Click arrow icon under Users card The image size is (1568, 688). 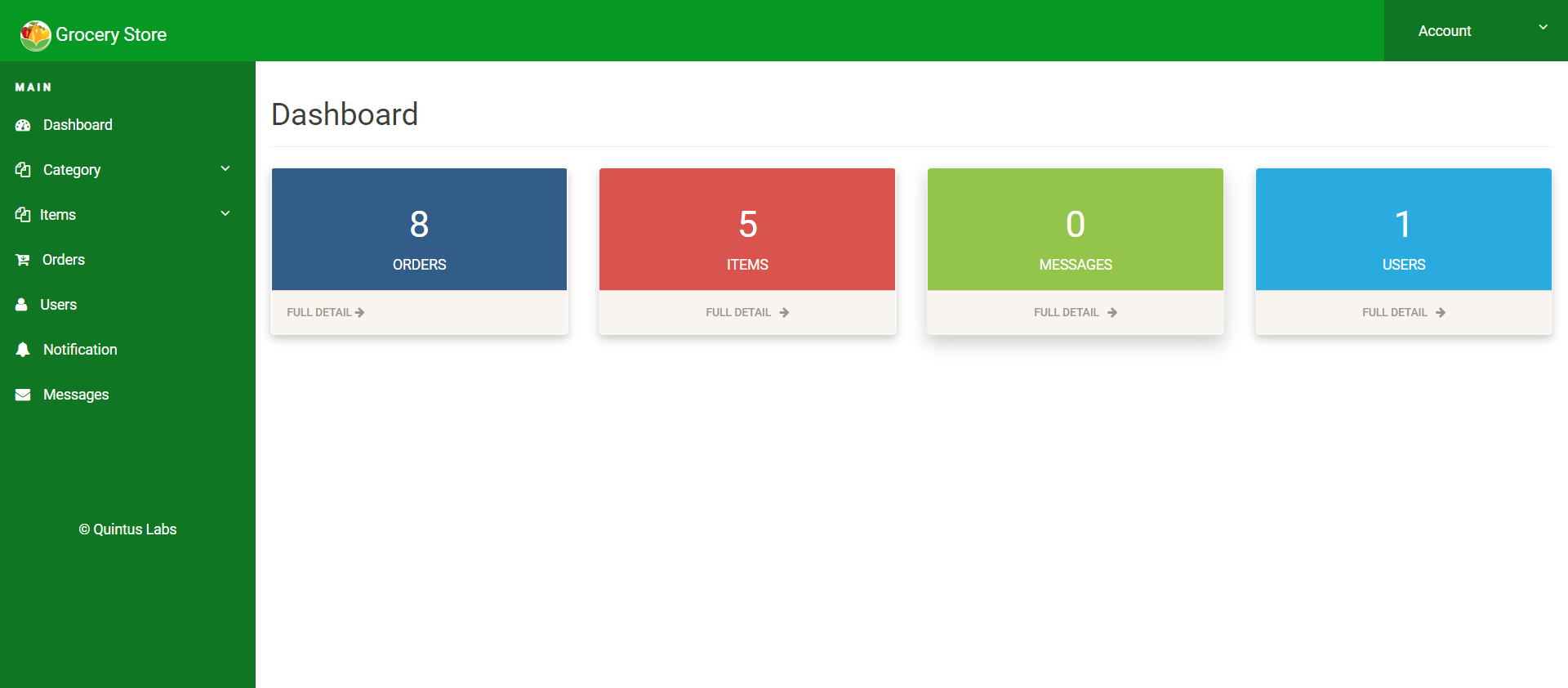(1441, 312)
